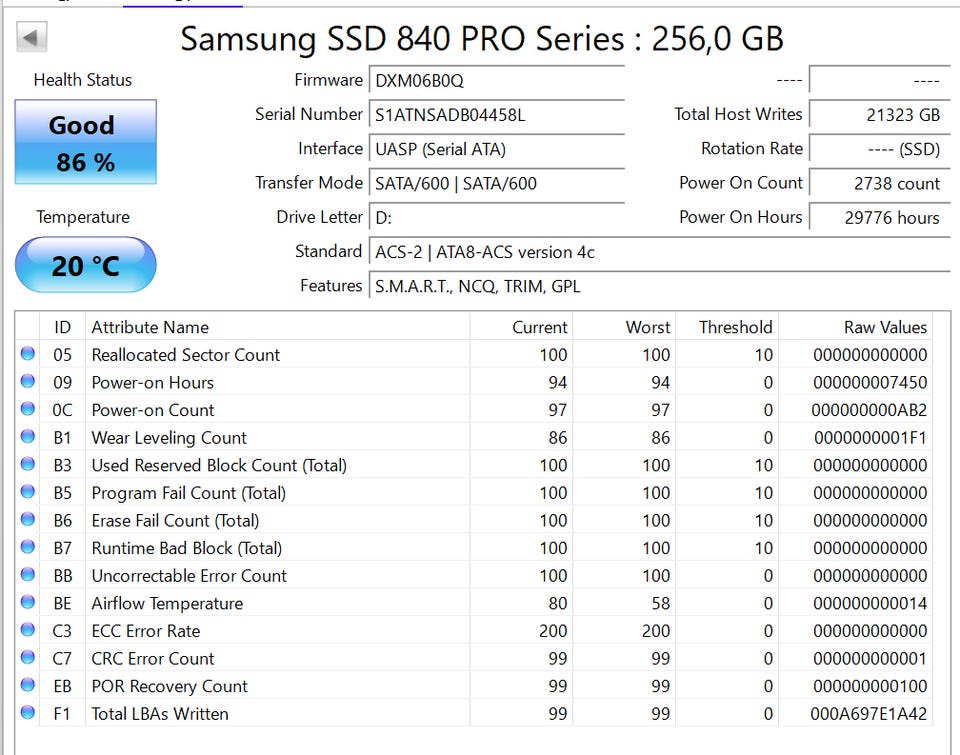Click the Total Host Writes value field
The image size is (960, 755).
click(x=877, y=115)
